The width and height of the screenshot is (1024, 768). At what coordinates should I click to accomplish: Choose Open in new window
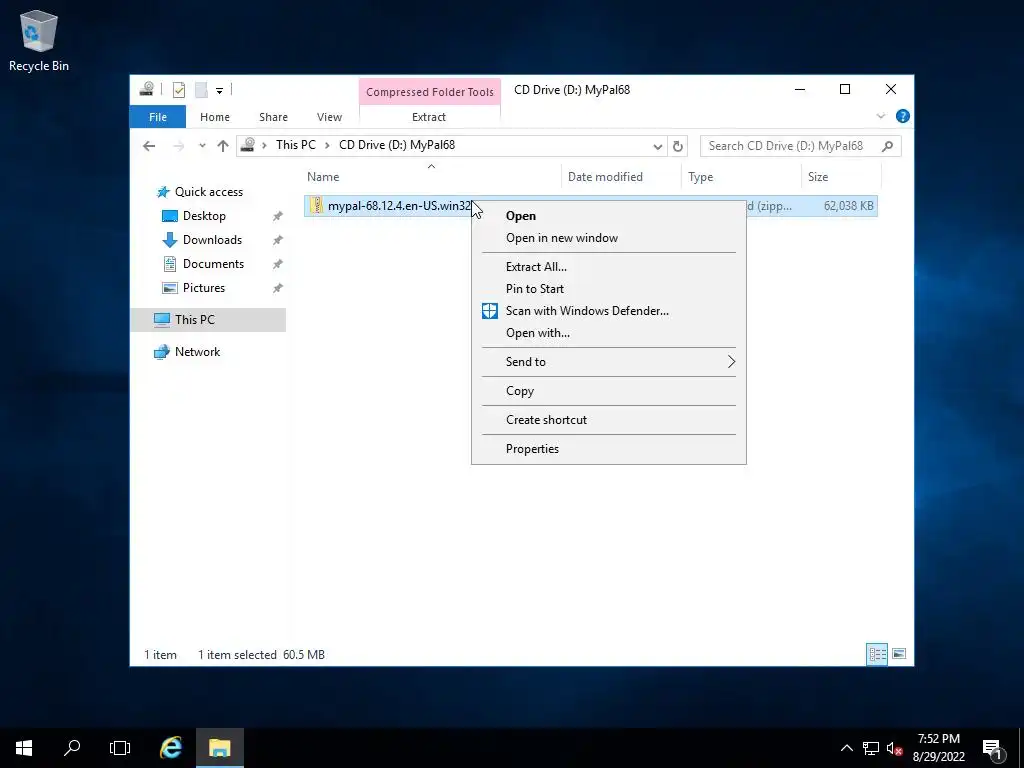click(x=609, y=238)
